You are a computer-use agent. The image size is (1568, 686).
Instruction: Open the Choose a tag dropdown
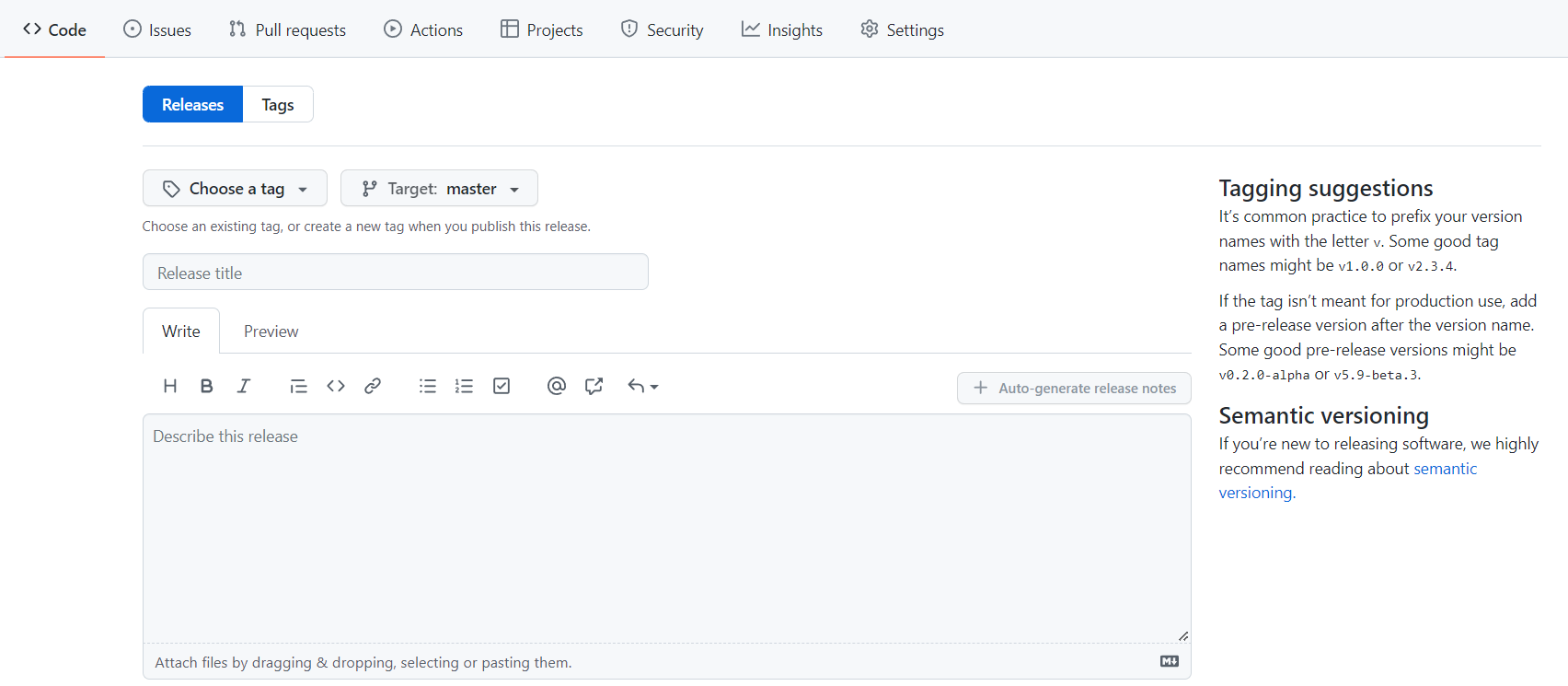[235, 188]
